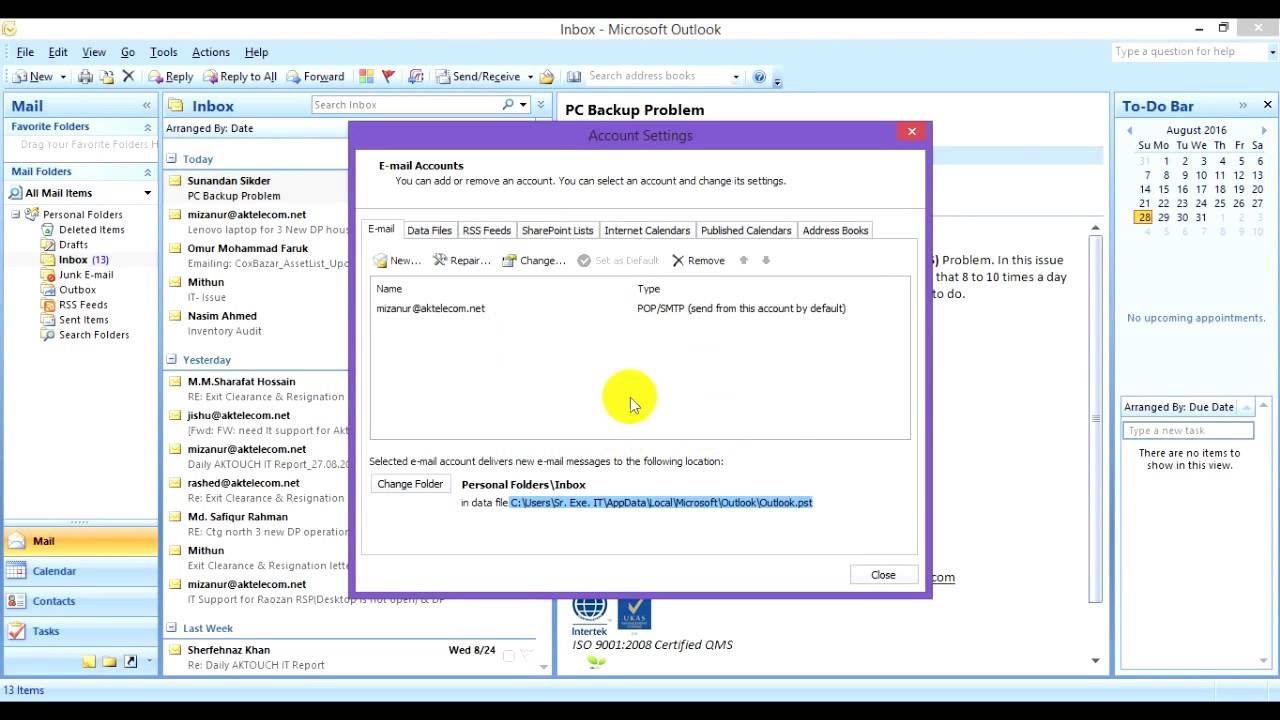
Task: Open the Actions menu
Action: pos(210,52)
